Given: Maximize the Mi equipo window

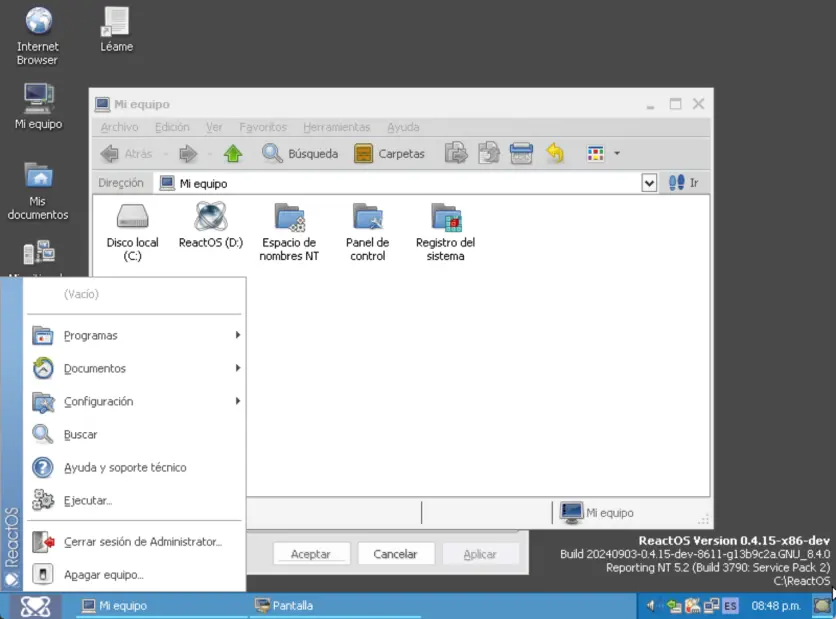Looking at the screenshot, I should [675, 104].
